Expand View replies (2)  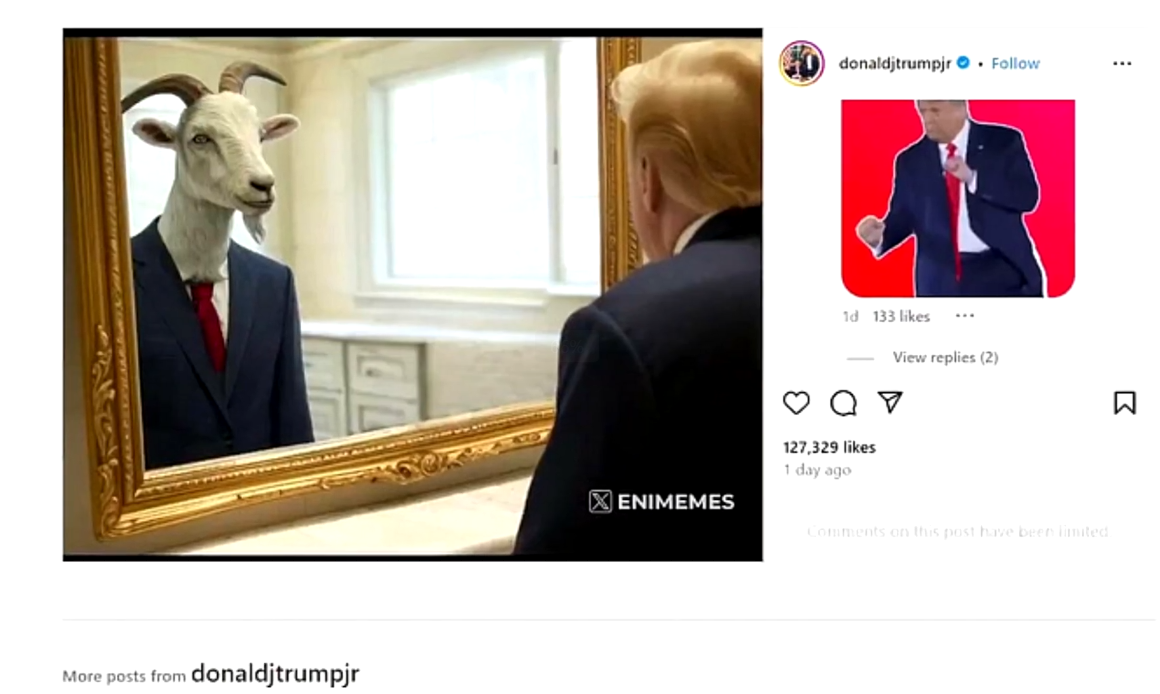click(945, 357)
